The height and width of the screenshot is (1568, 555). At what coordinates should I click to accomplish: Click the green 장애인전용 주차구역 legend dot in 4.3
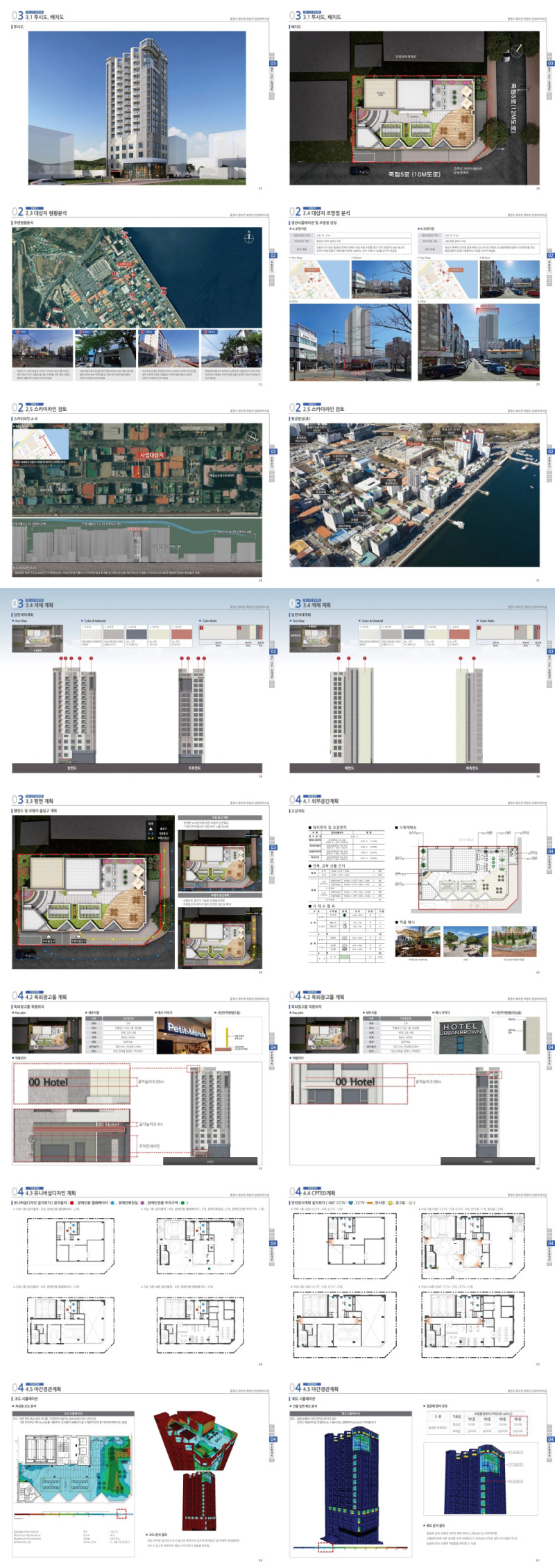[x=183, y=1203]
